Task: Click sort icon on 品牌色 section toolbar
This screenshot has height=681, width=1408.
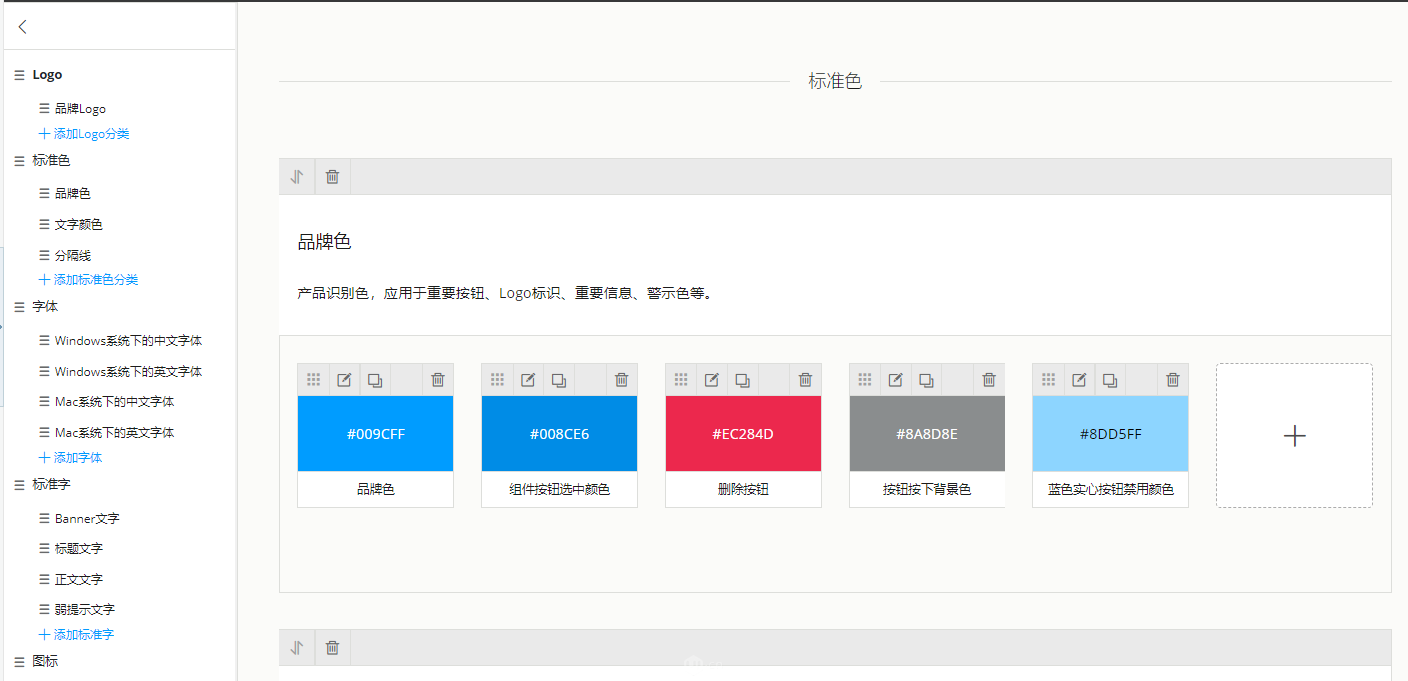Action: pos(297,177)
